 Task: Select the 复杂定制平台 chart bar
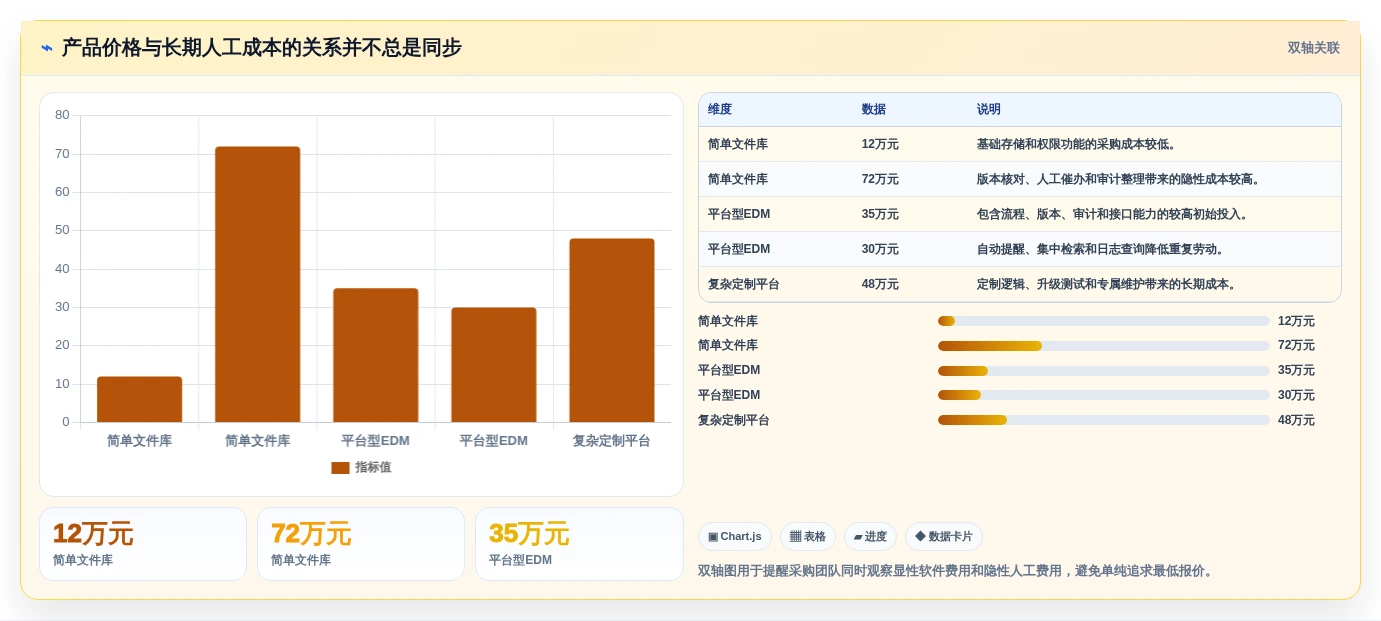click(611, 330)
